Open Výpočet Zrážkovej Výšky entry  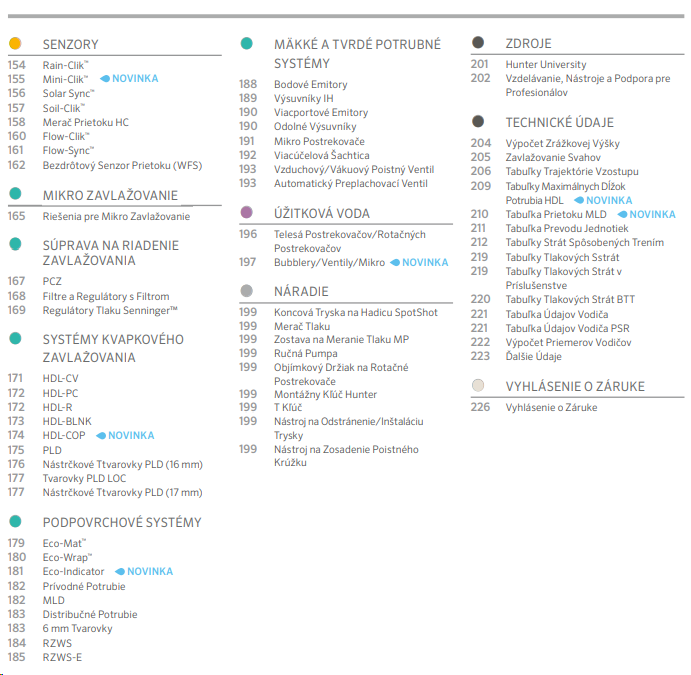(x=562, y=144)
